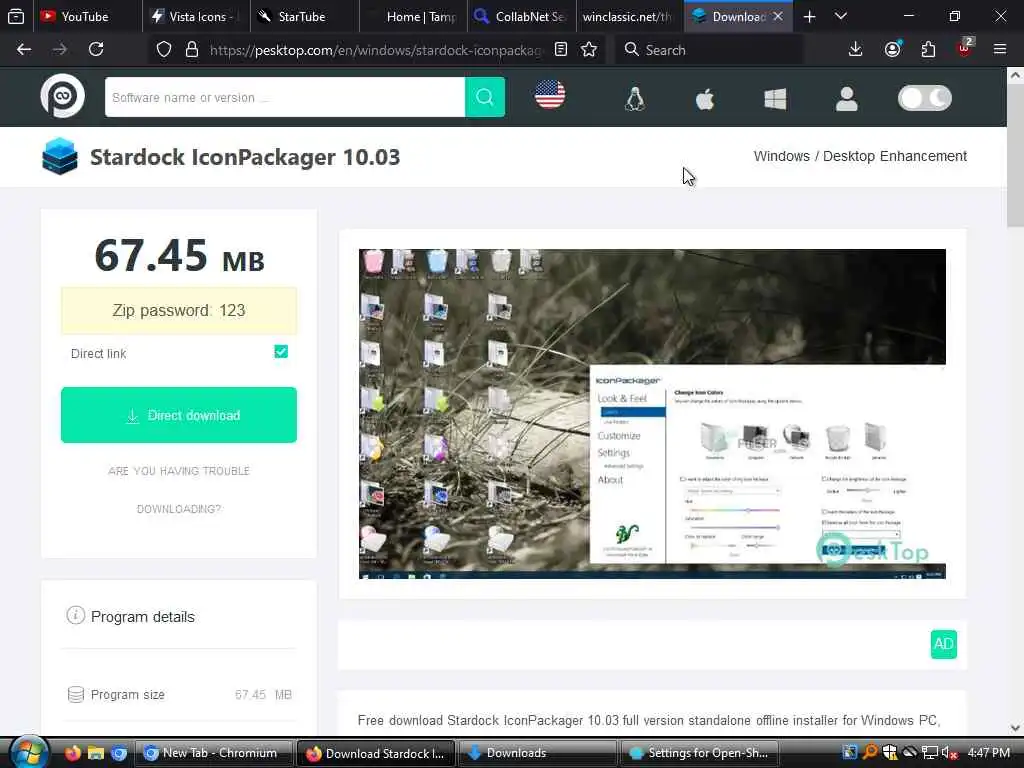
Task: Click the teal search magnifier button
Action: 485,97
